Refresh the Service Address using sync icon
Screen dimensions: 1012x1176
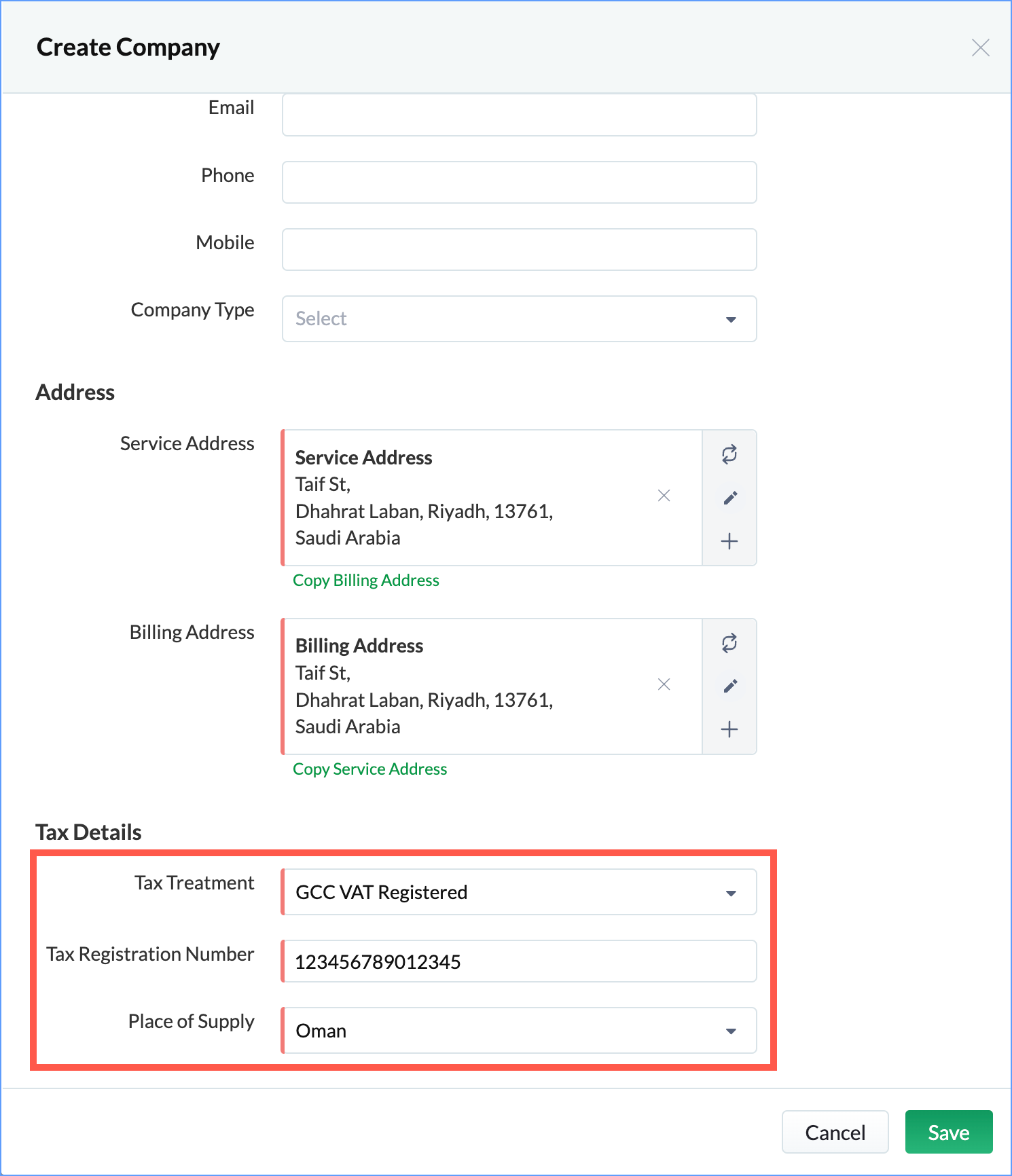click(729, 454)
